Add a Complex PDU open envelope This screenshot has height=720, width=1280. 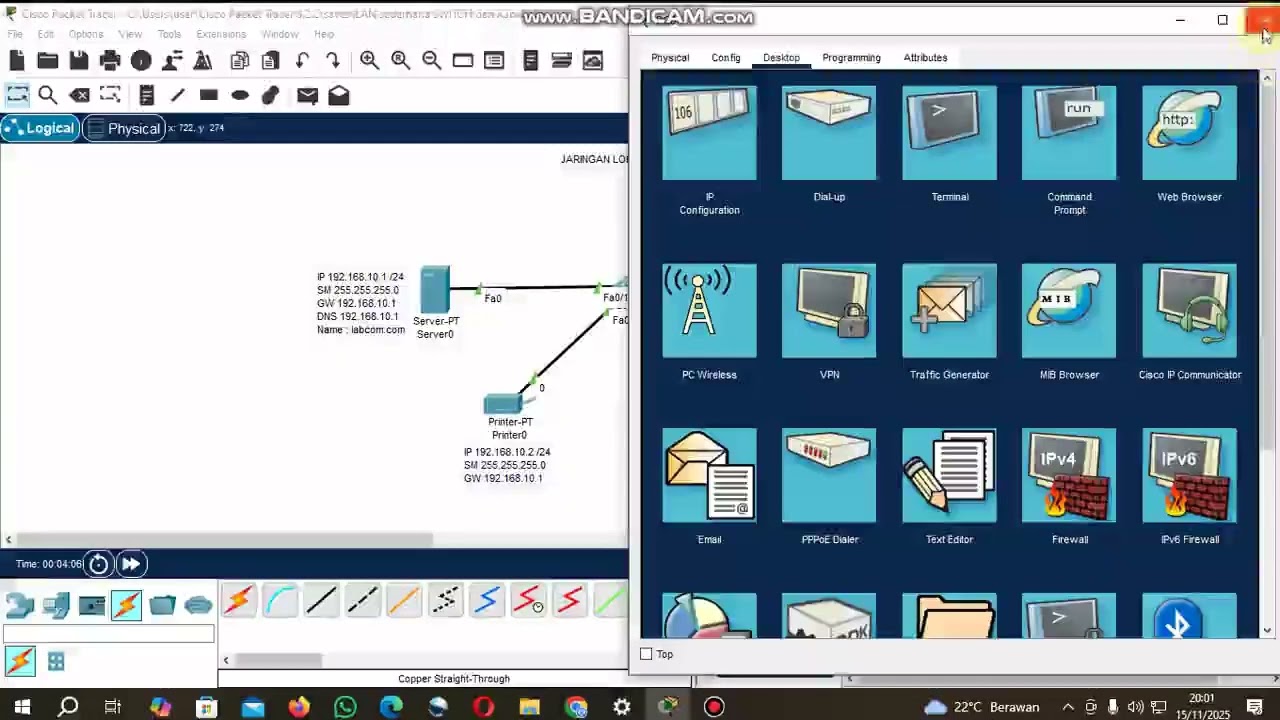pos(339,95)
